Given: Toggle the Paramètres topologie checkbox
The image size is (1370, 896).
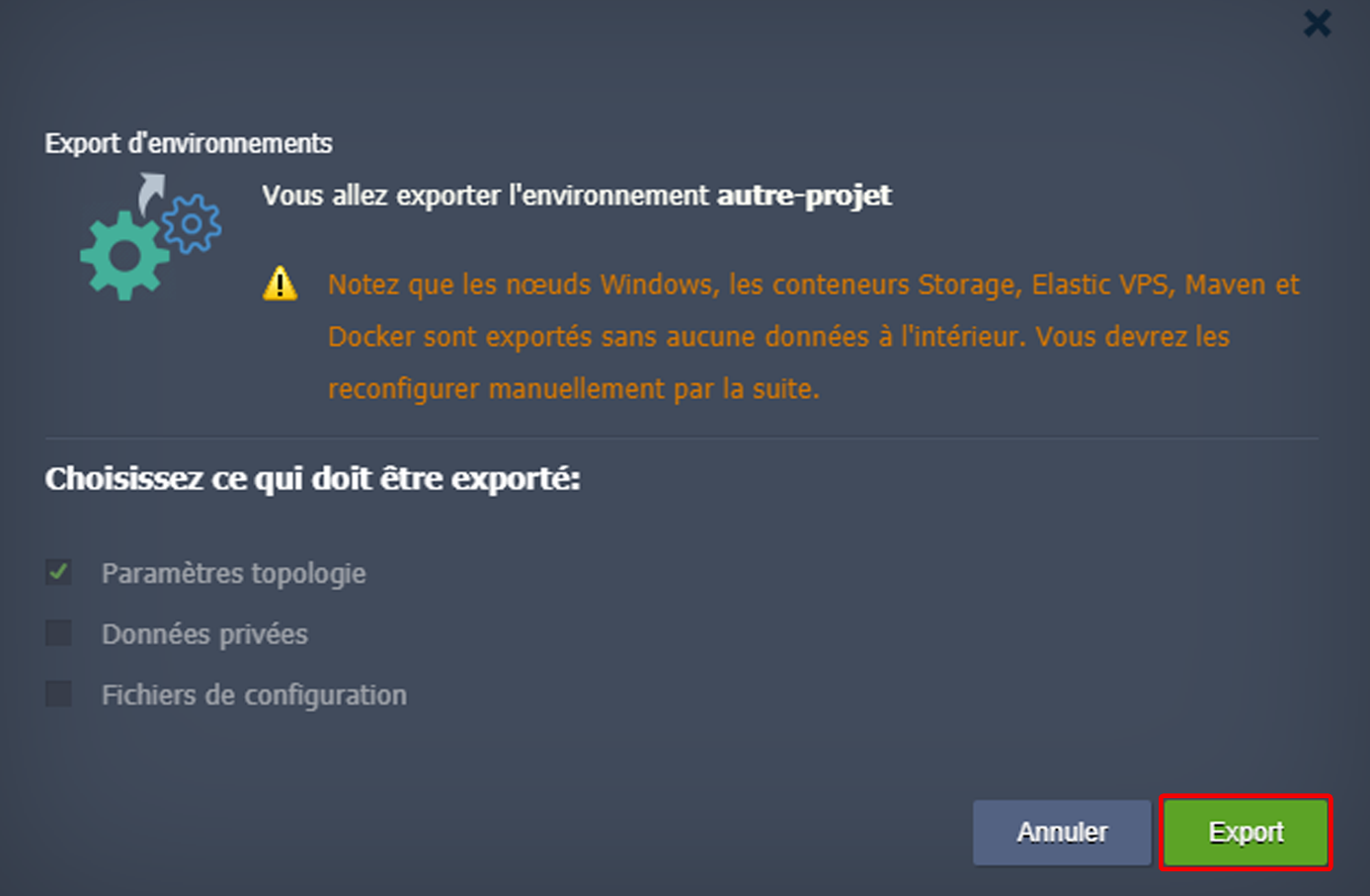Looking at the screenshot, I should (x=59, y=573).
